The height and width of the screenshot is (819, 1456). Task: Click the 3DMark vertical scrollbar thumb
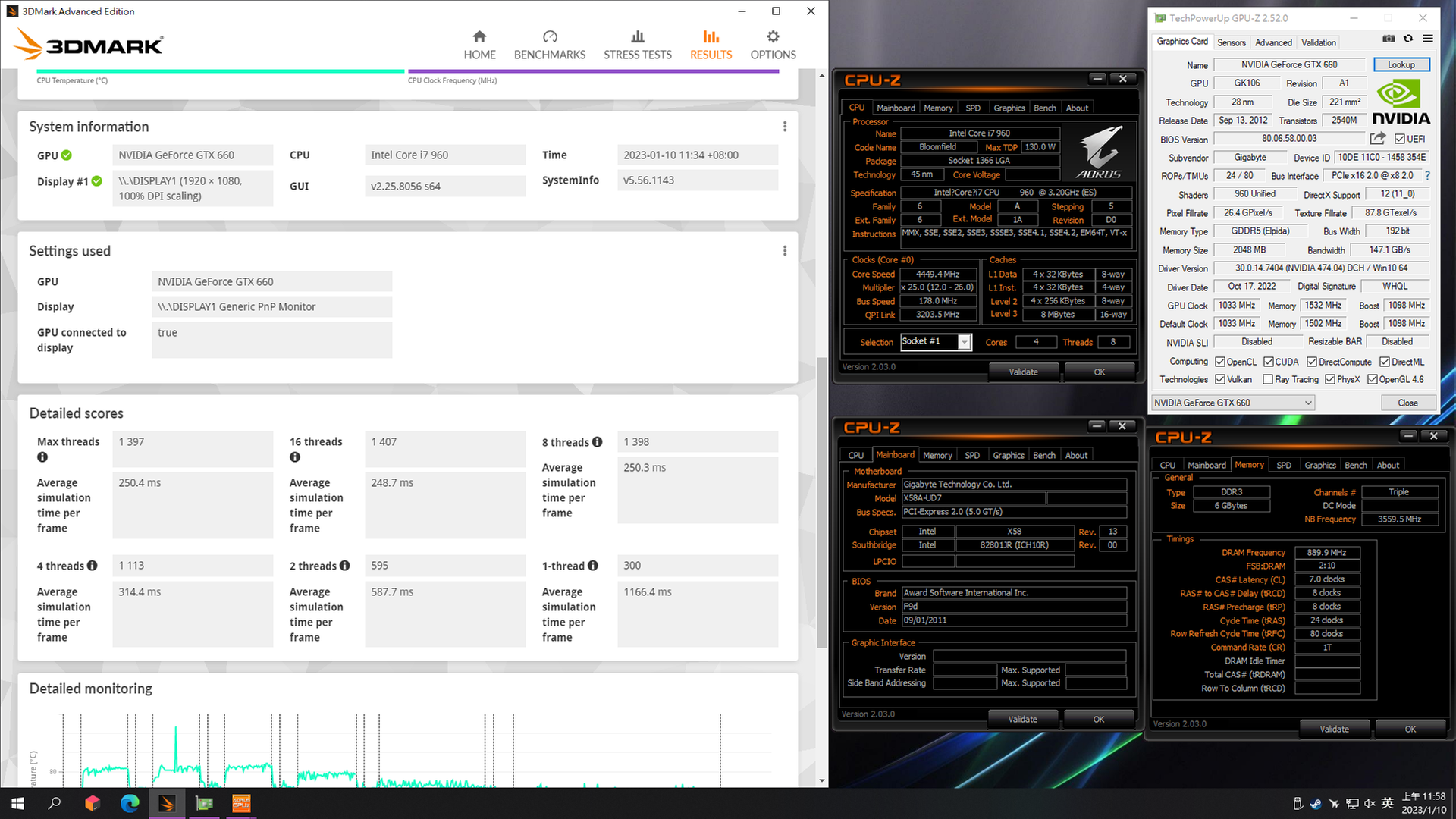tap(822, 502)
